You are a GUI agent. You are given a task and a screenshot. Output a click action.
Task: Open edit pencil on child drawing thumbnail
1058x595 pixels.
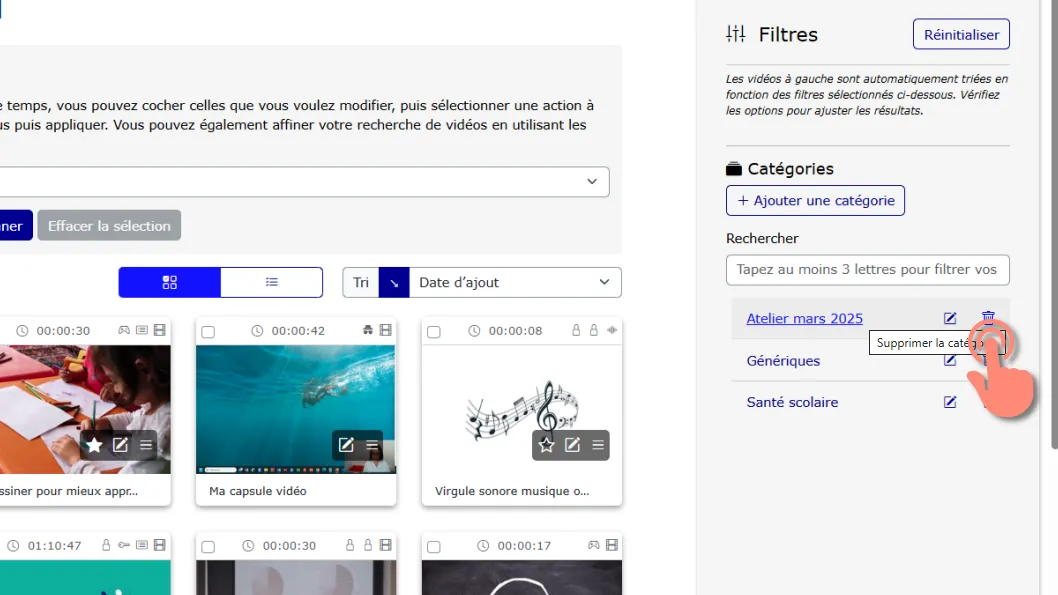[x=120, y=445]
